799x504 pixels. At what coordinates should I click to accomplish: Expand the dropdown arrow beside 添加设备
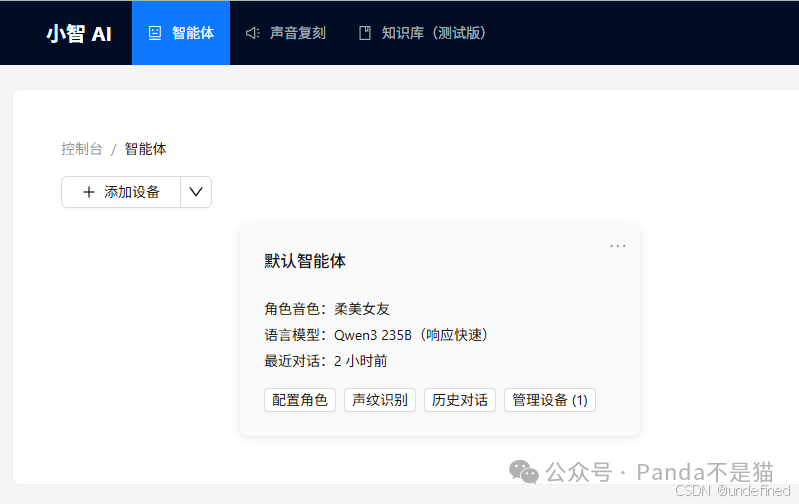coord(196,192)
